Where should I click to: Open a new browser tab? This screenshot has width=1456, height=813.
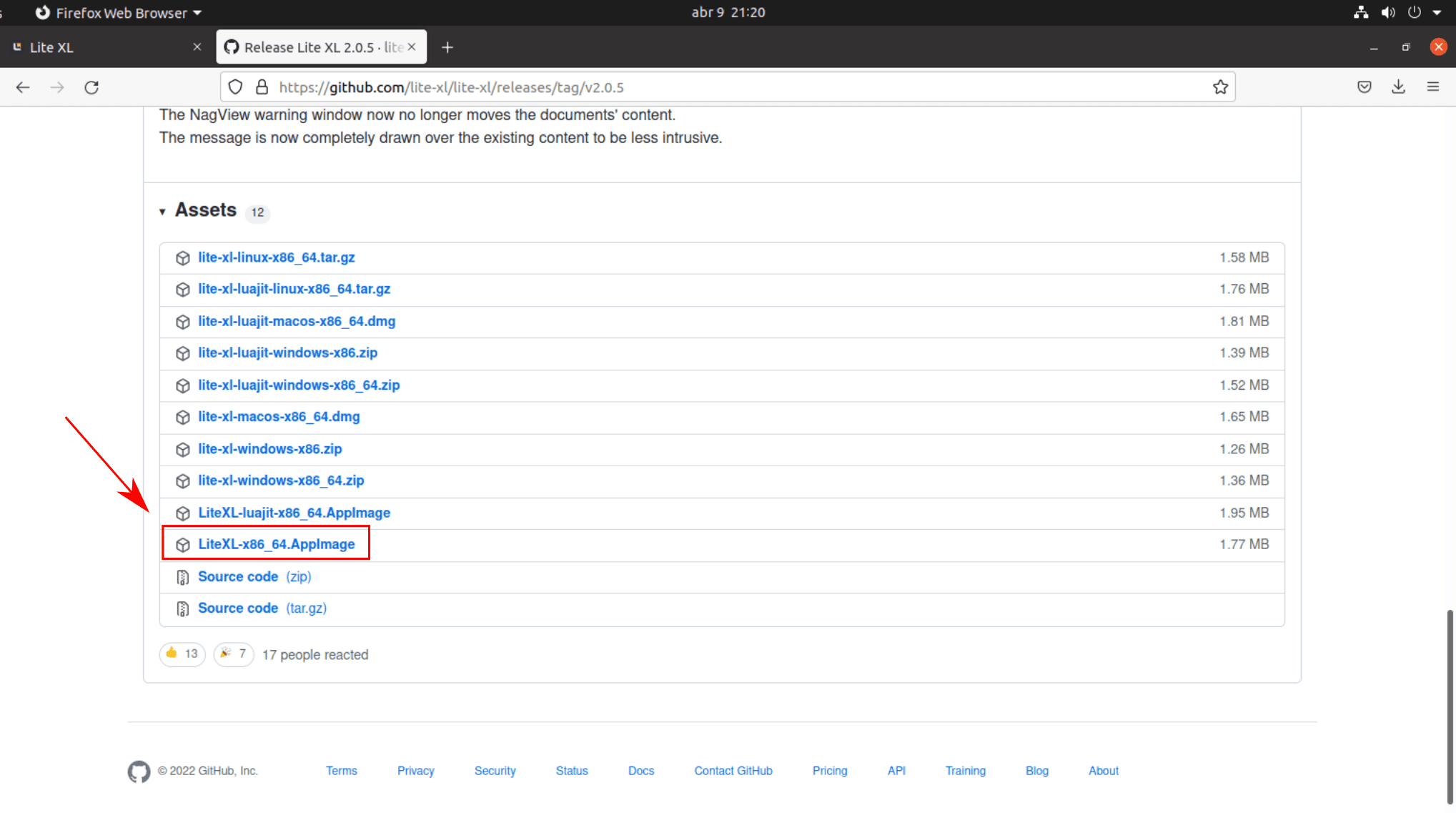click(x=447, y=47)
